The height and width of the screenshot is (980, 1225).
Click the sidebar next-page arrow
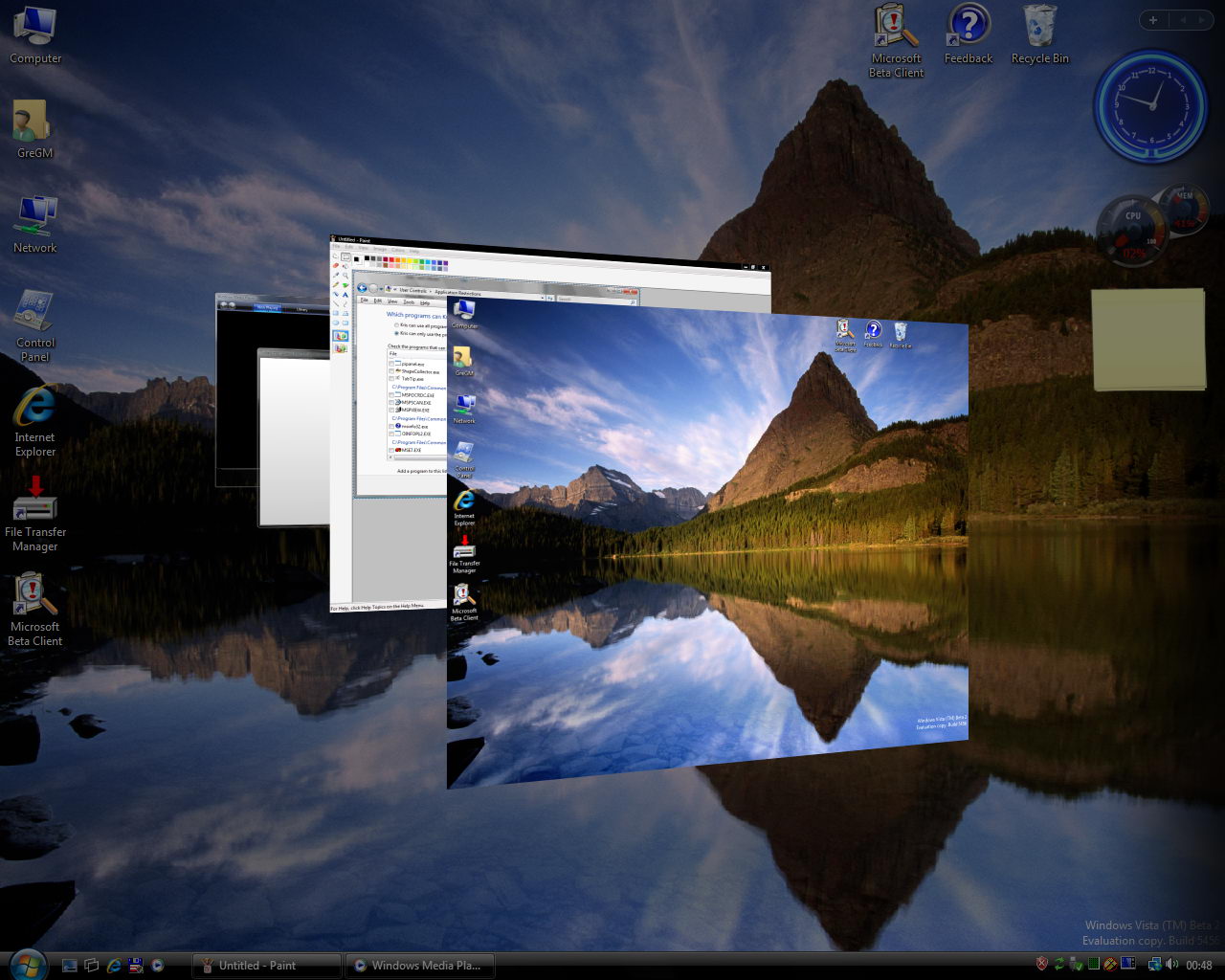click(1203, 20)
